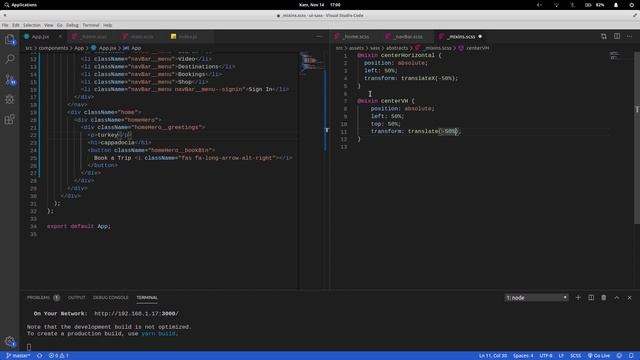Split the right editor group
This screenshot has height=360, width=640.
point(617,36)
